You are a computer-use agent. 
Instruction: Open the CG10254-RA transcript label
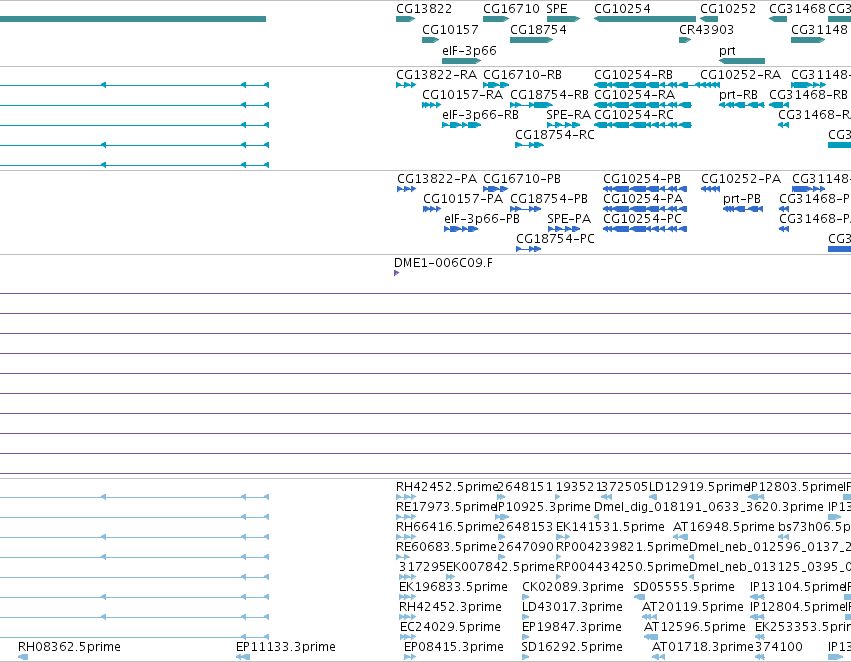pos(635,94)
